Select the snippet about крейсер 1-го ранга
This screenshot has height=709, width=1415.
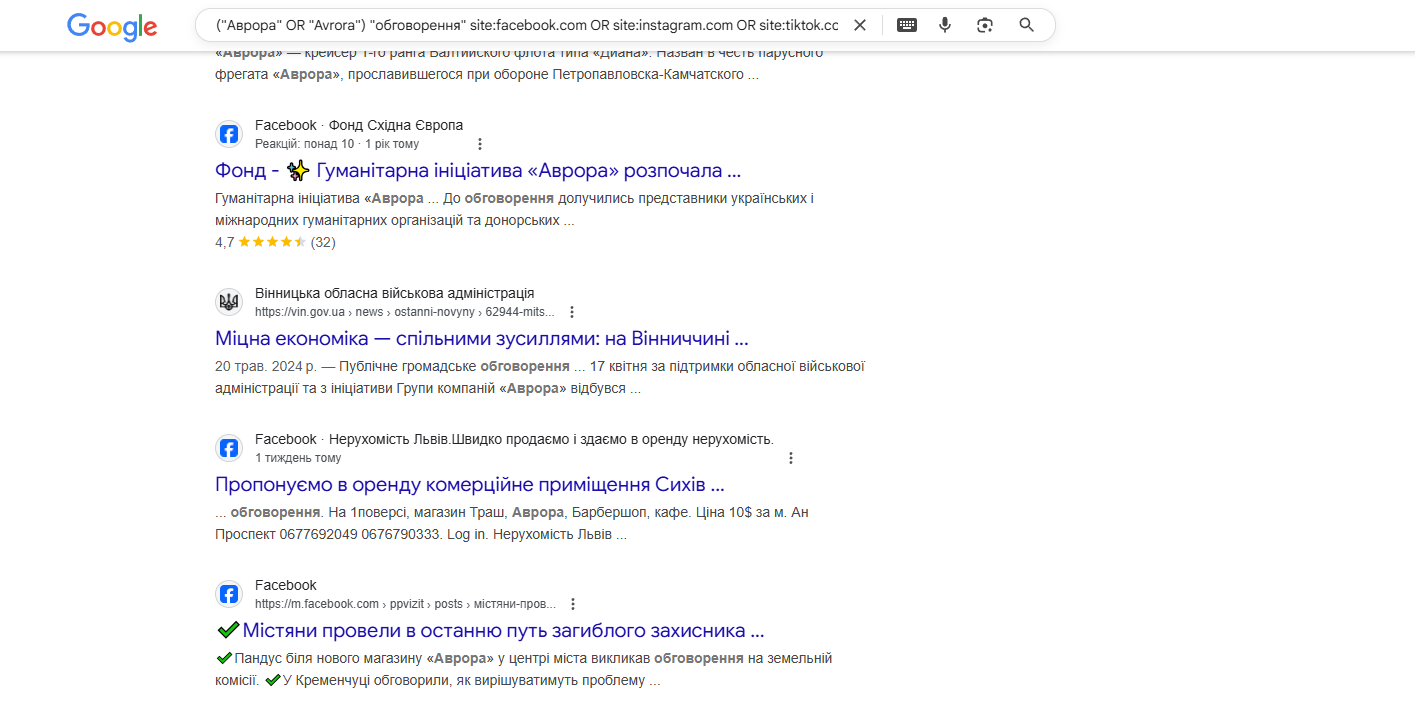(519, 63)
